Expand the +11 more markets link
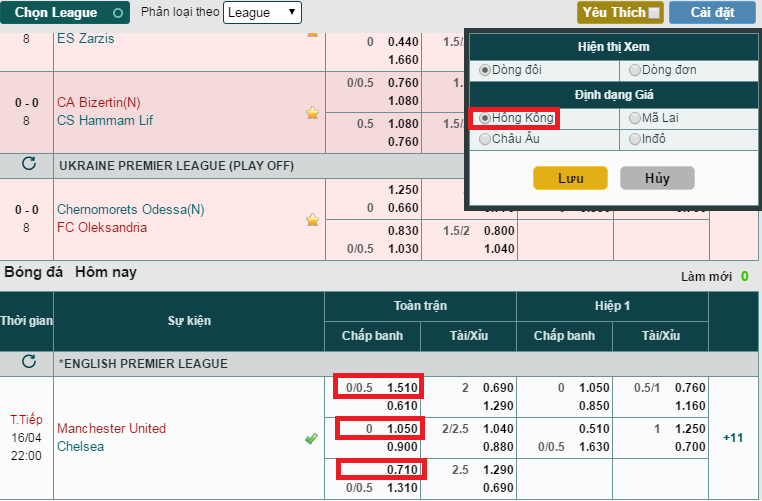Viewport: 762px width, 501px height. [x=733, y=437]
